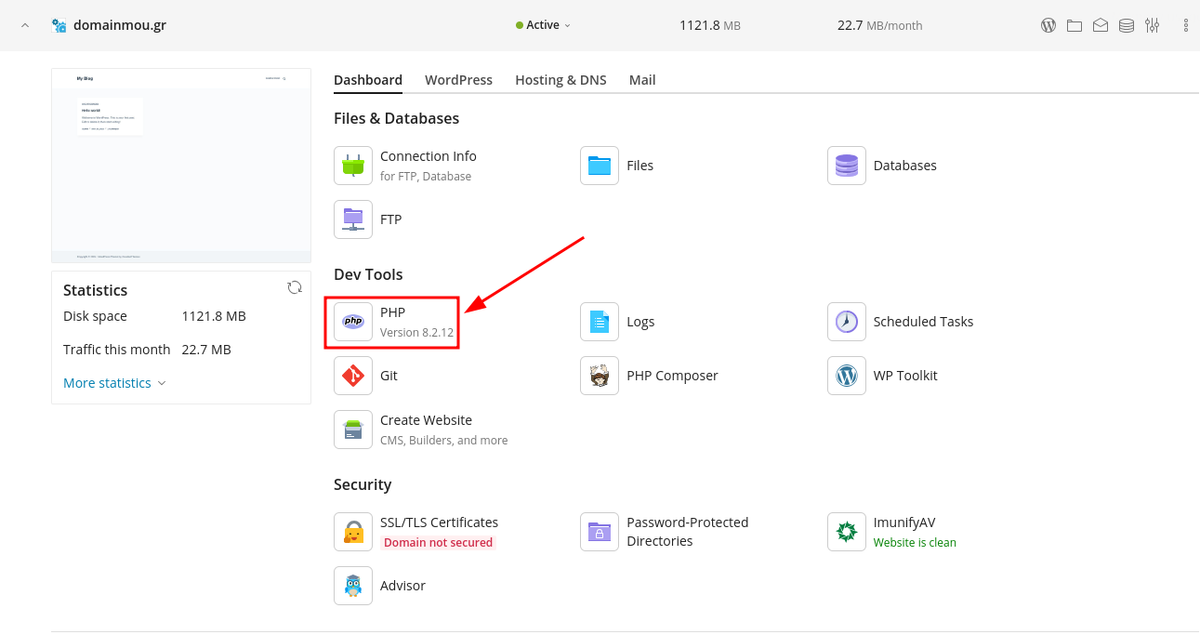This screenshot has width=1200, height=636.
Task: Click the databases shortcut in the domain row
Action: (1126, 25)
